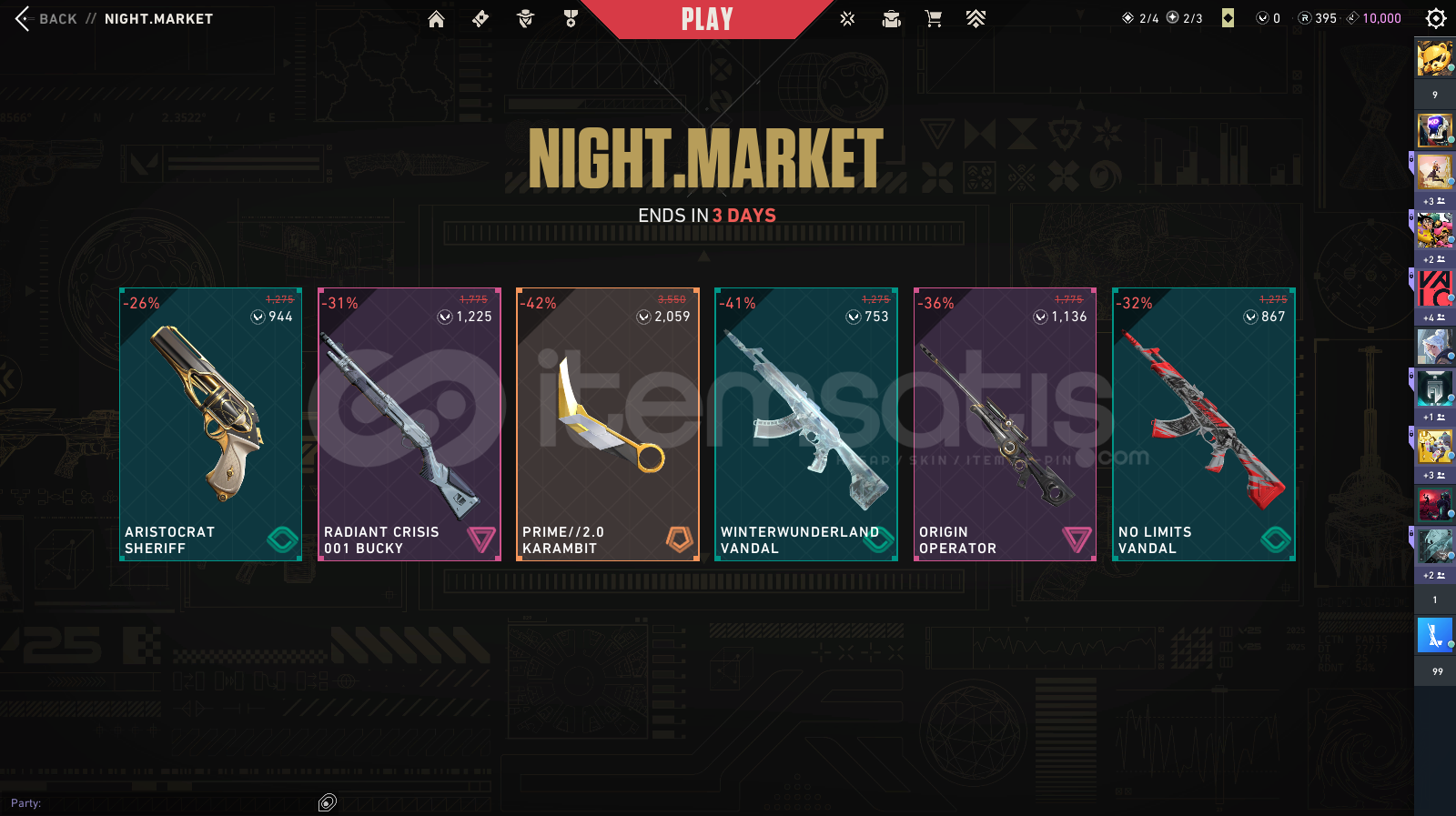Expand the friends group showing 99
Viewport: 1456px width, 816px height.
tap(1437, 671)
